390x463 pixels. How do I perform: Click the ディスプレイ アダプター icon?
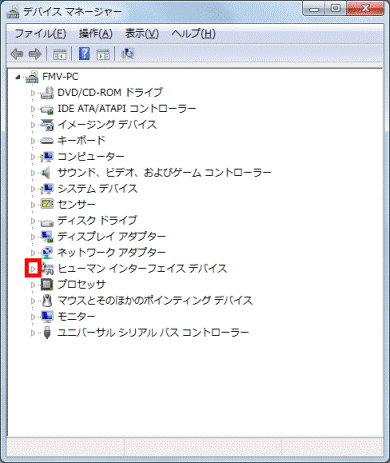click(47, 236)
